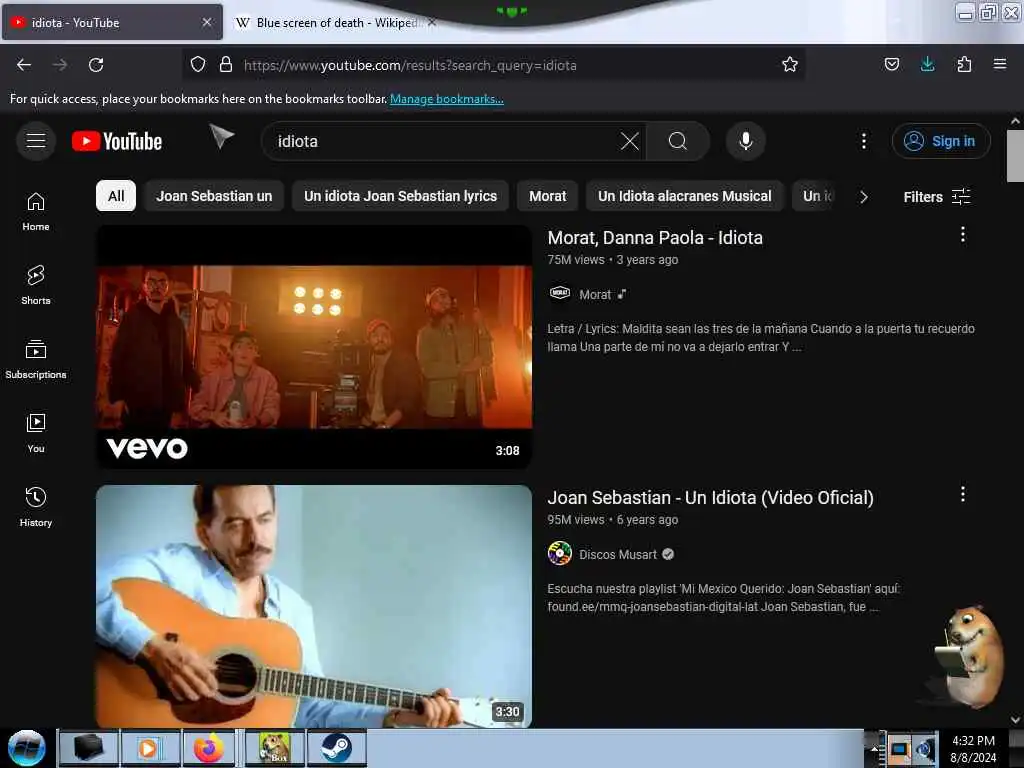
Task: Open the Firefox application hamburger menu
Action: 1000,64
